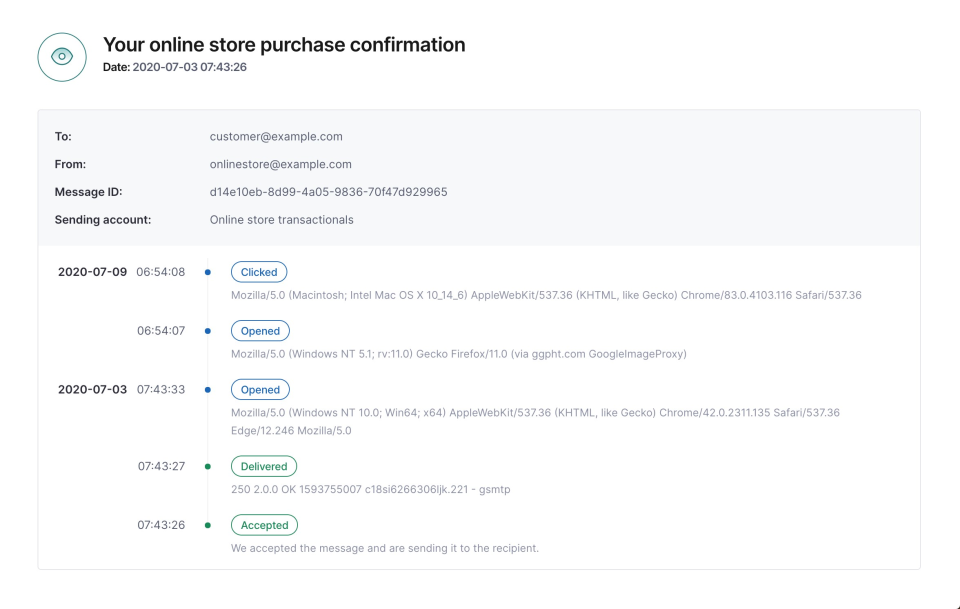960x609 pixels.
Task: Click recipient address customer@example.com
Action: coord(276,136)
